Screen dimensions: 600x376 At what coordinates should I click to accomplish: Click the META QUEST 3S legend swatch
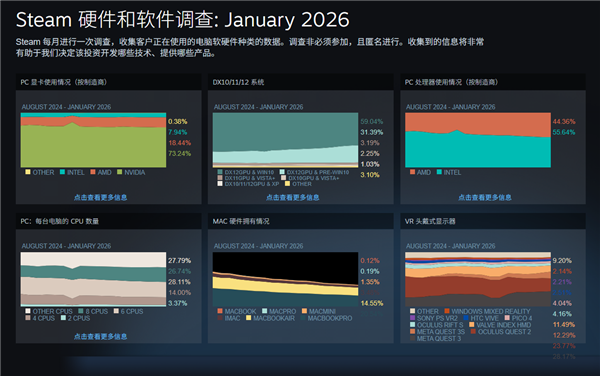412,332
